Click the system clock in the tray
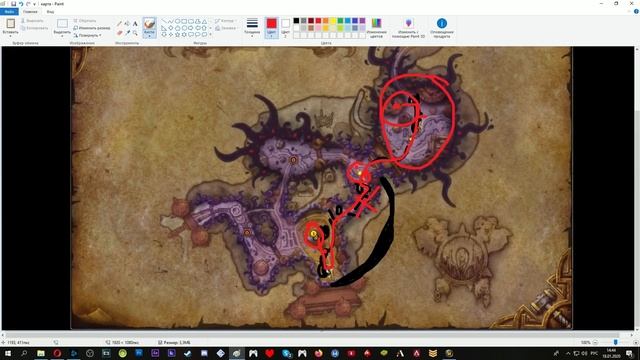640x360 pixels. pos(611,353)
